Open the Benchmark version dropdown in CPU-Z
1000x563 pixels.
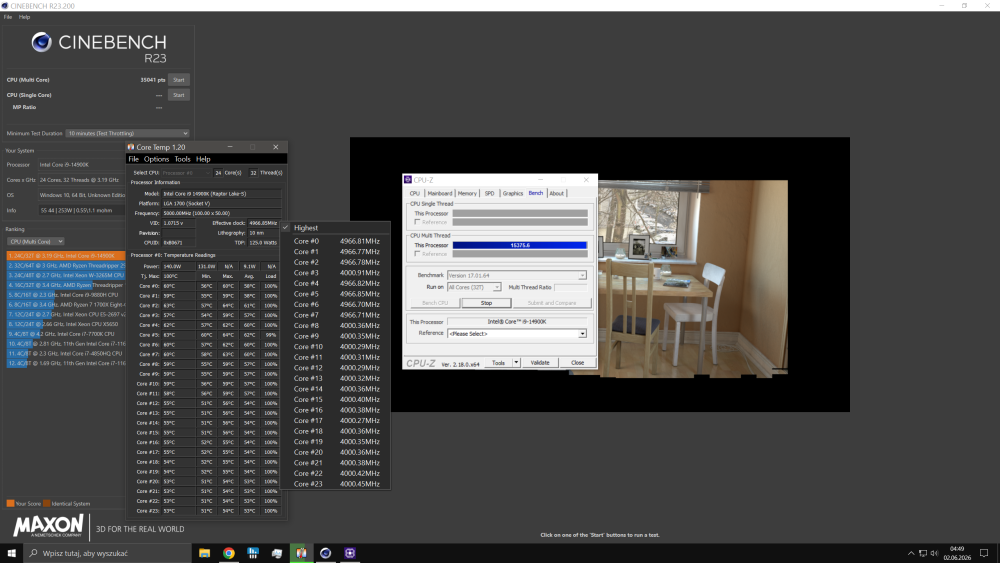(517, 275)
